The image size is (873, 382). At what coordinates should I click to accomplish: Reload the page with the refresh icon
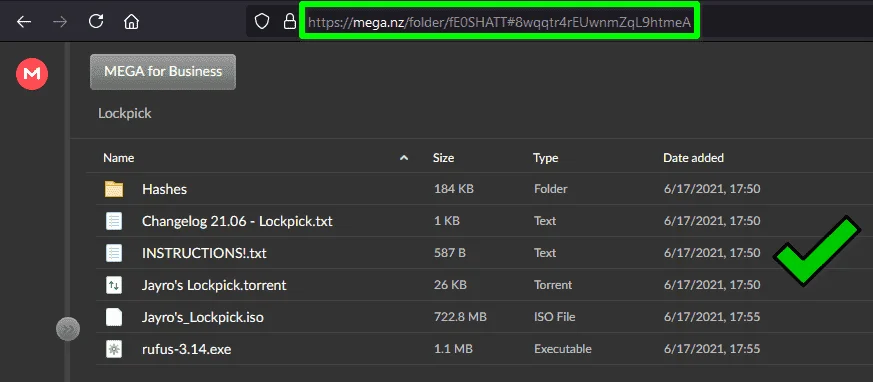tap(96, 21)
